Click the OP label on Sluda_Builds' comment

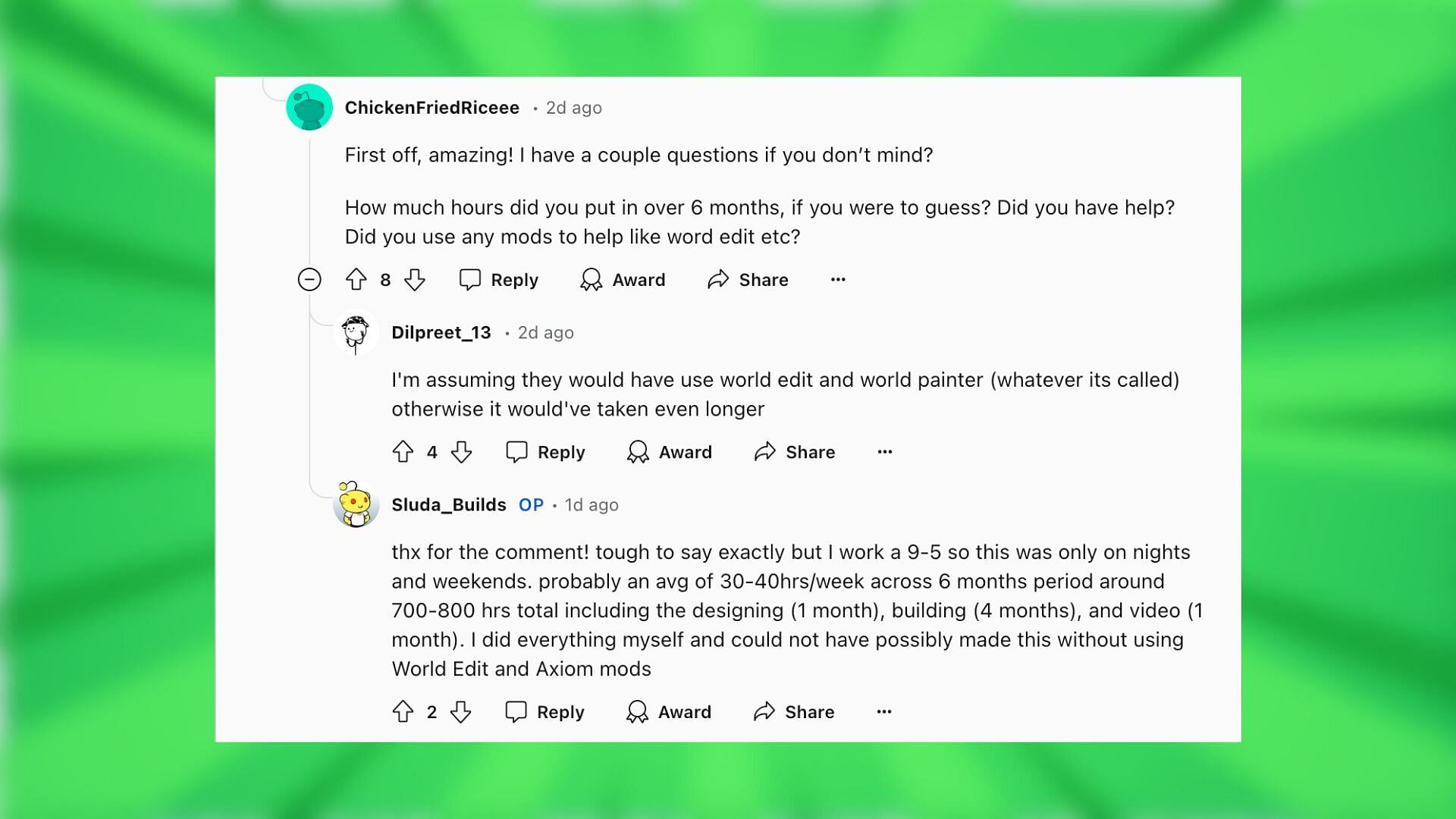click(x=531, y=504)
